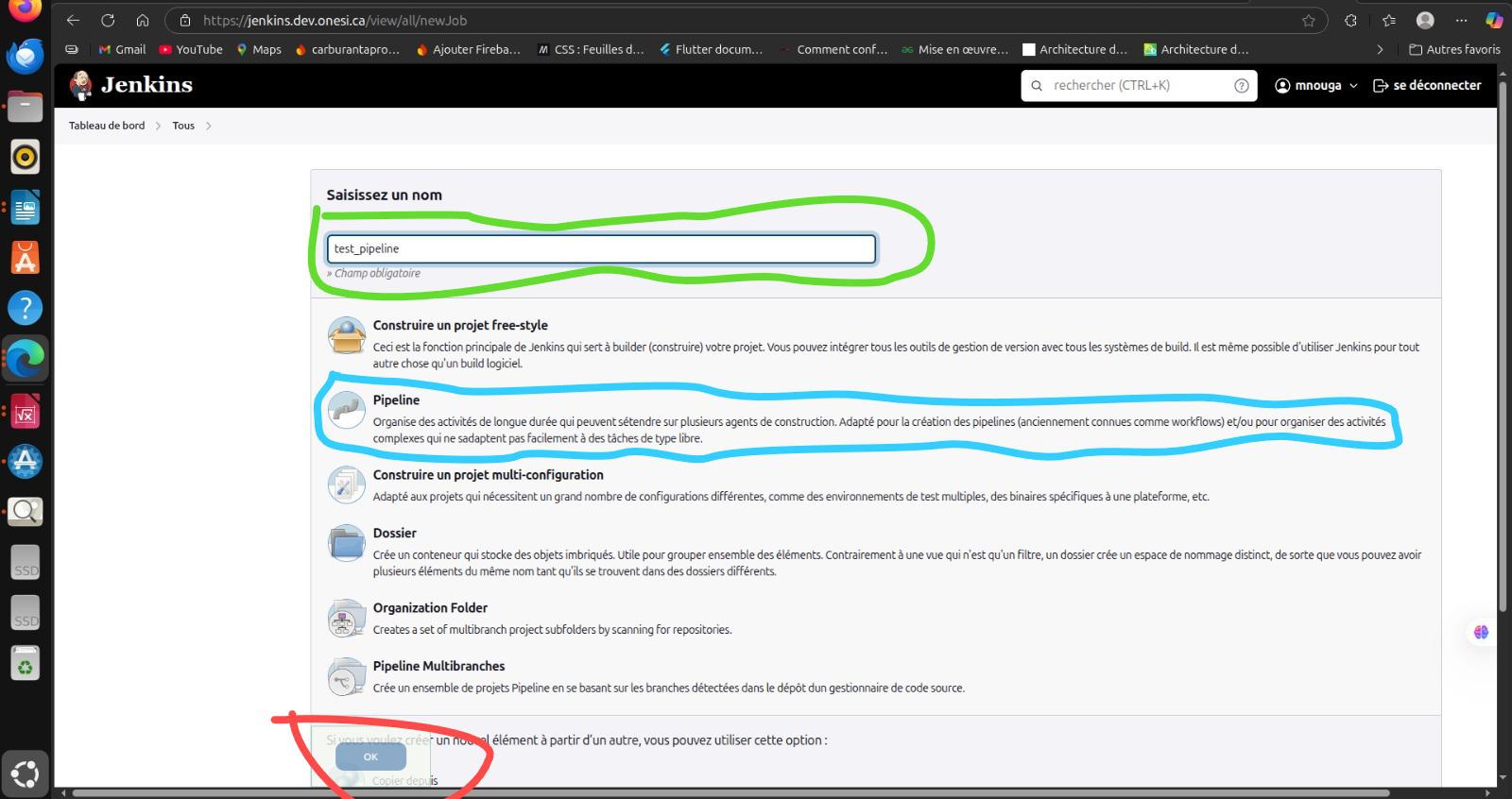This screenshot has height=799, width=1512.
Task: Open Ubuntu Help icon in dock
Action: [x=26, y=308]
